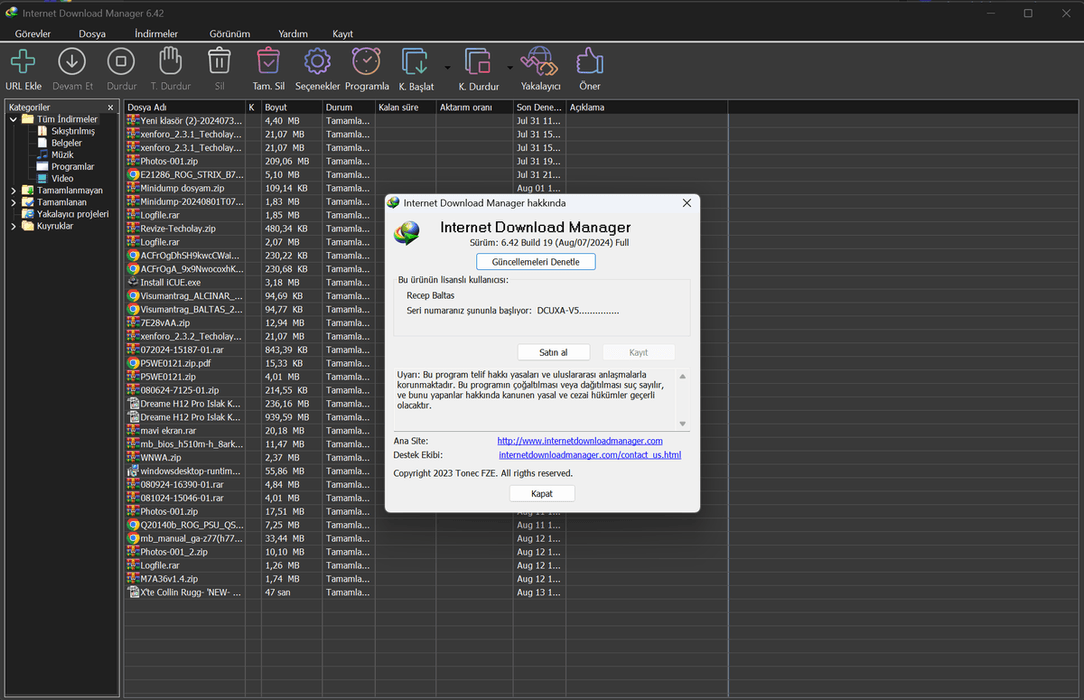1084x700 pixels.
Task: Open the Programla clock icon
Action: coord(366,61)
